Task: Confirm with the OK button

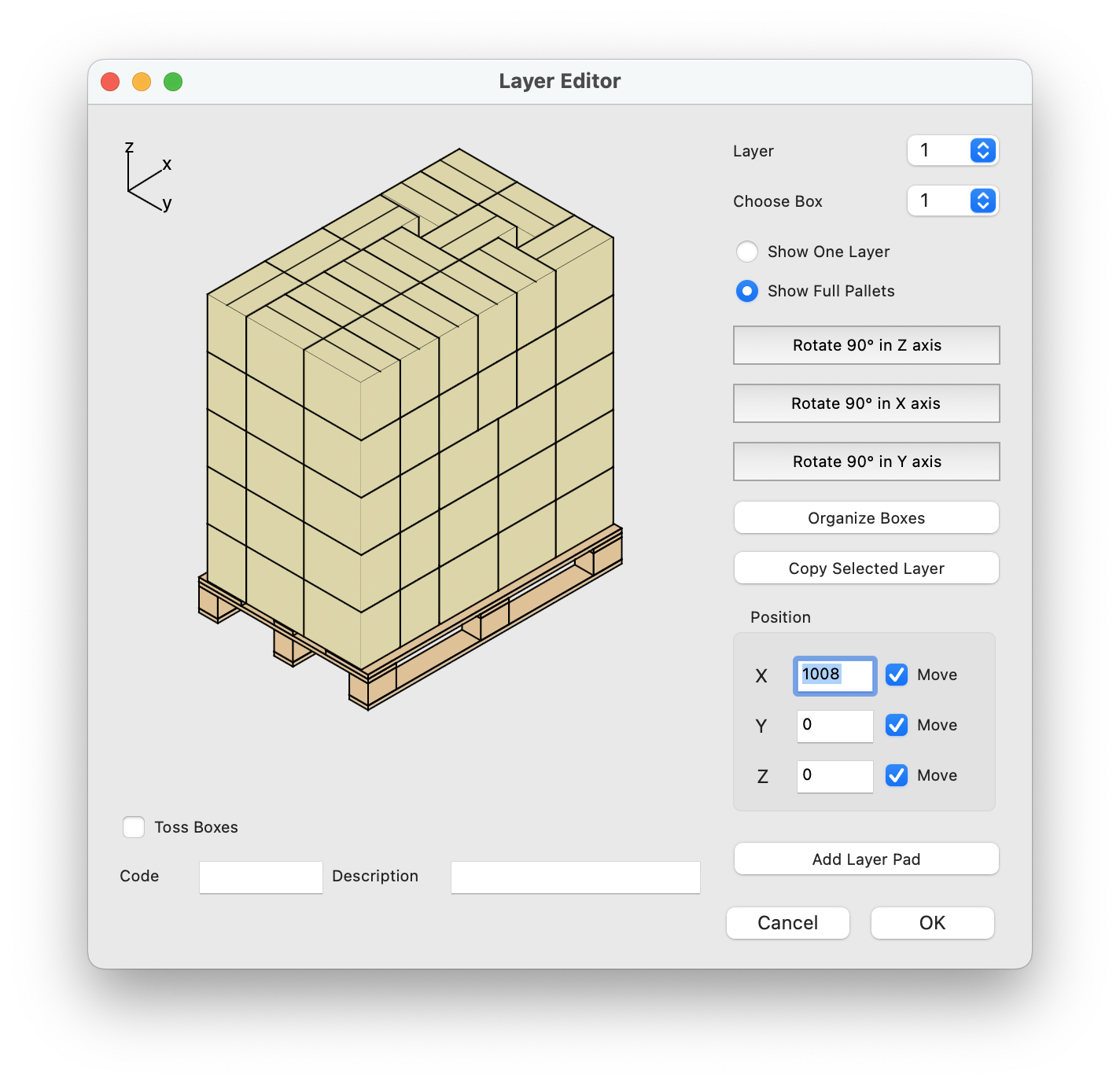Action: pyautogui.click(x=933, y=923)
